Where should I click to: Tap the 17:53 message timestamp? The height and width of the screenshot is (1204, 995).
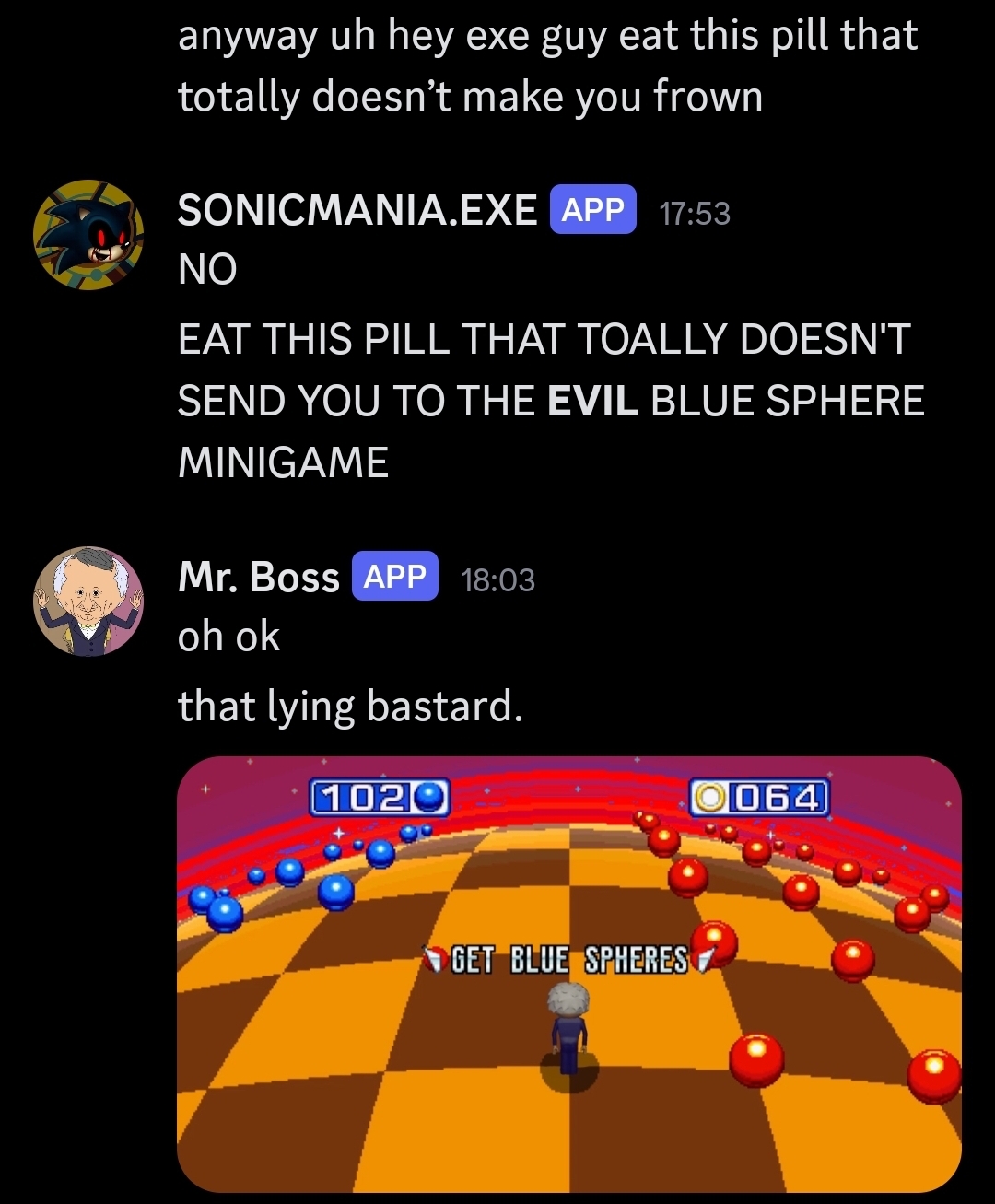(695, 214)
